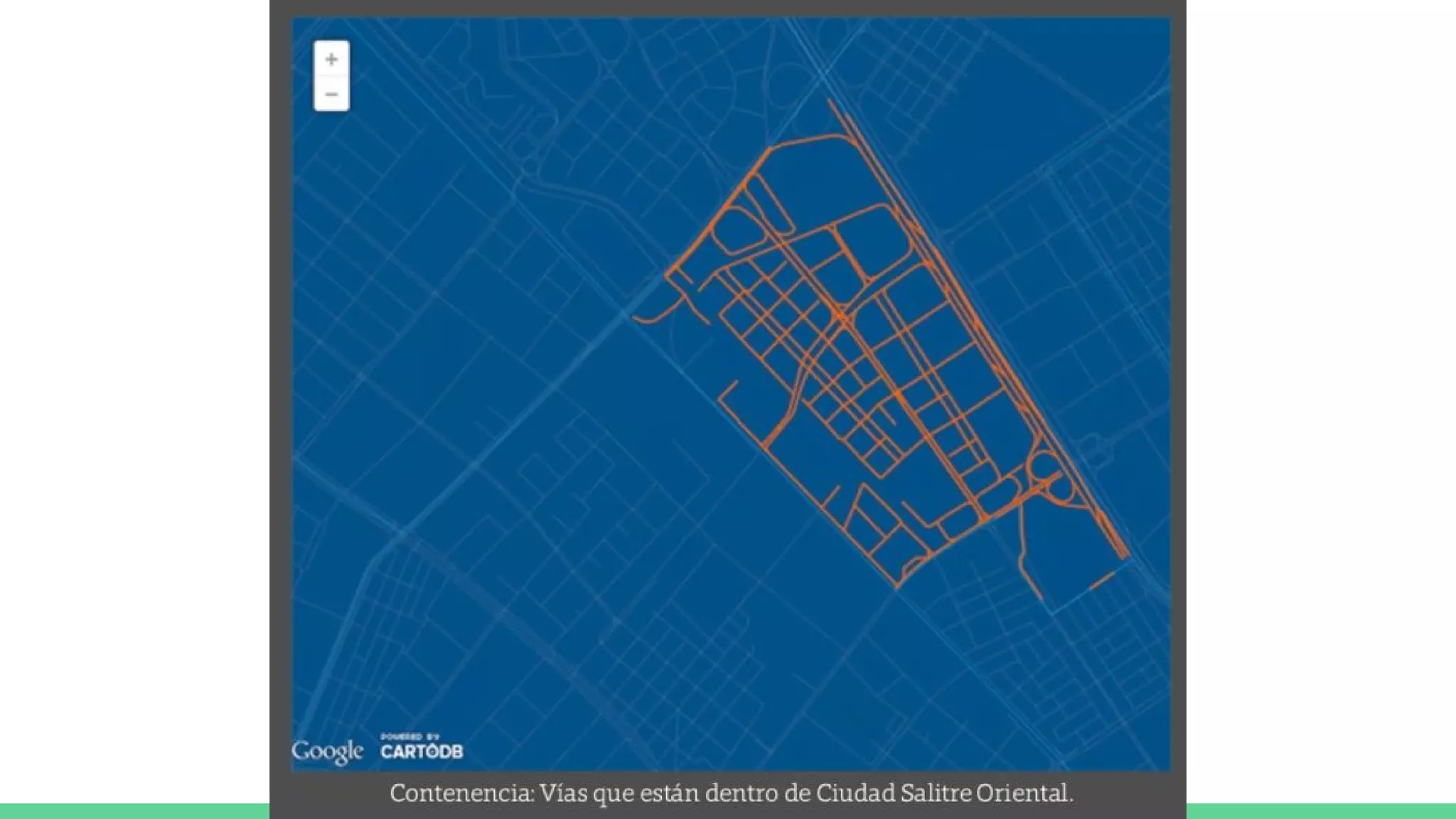Zoom in with the plus button
The height and width of the screenshot is (819, 1456).
pos(331,59)
